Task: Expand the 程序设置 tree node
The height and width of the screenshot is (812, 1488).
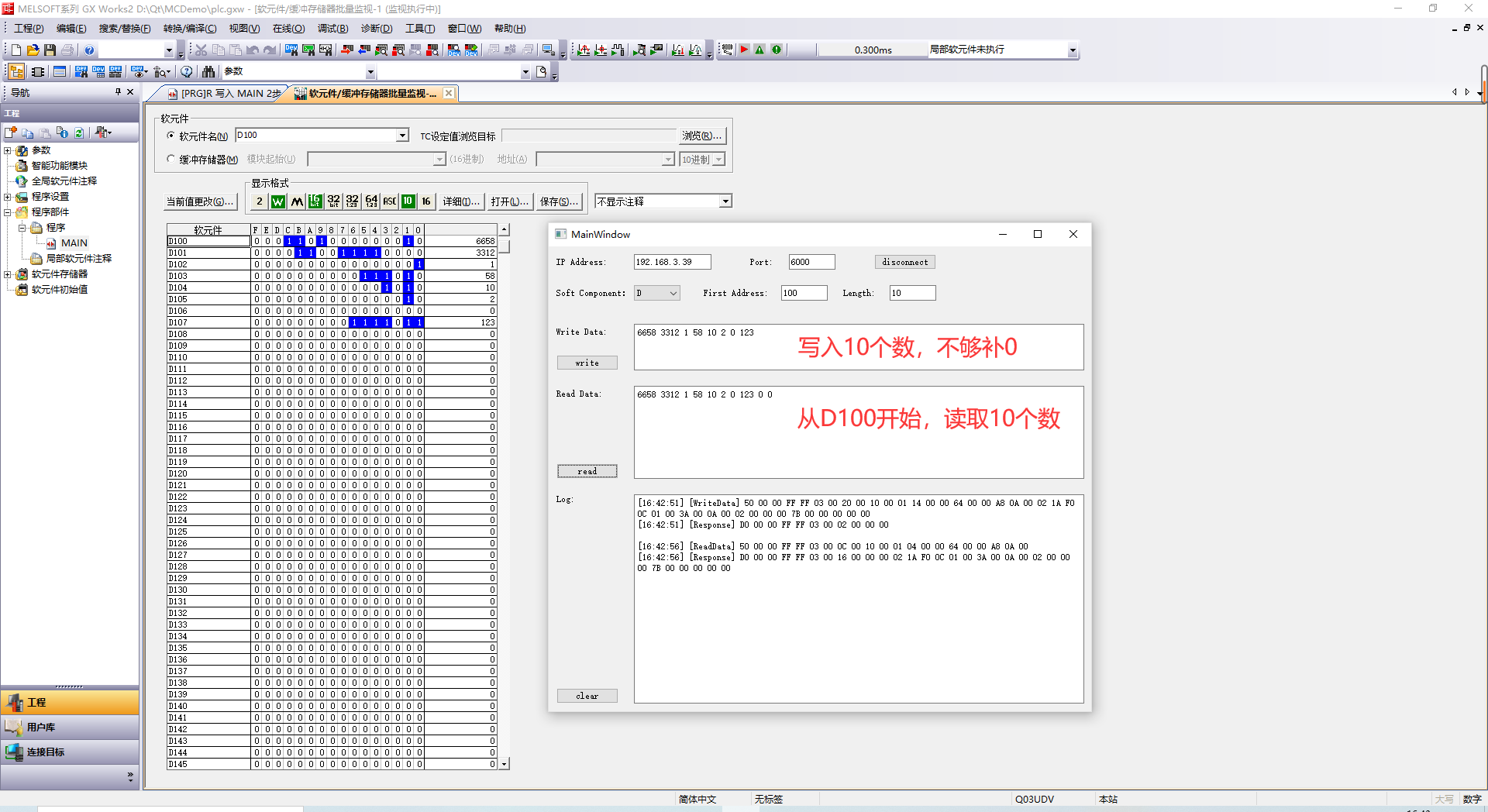Action: pos(8,197)
